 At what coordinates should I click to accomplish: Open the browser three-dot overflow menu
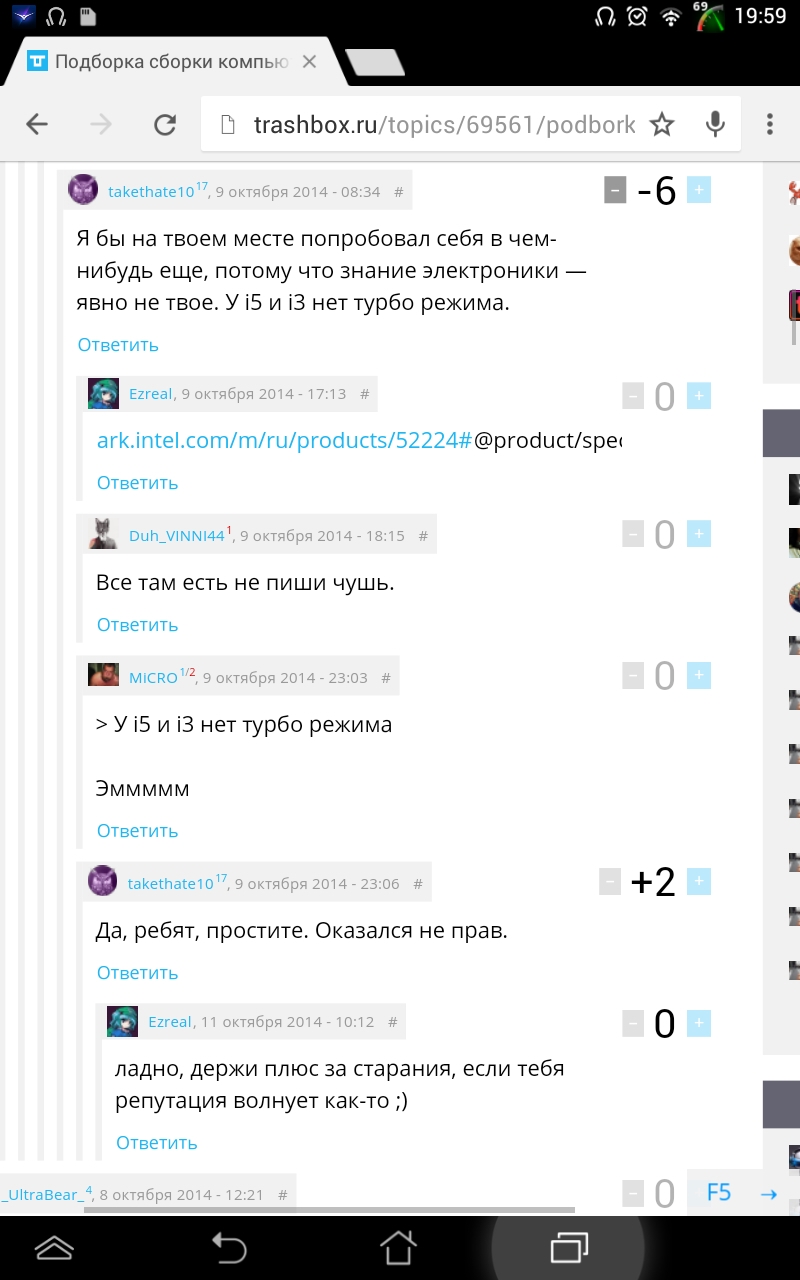769,124
